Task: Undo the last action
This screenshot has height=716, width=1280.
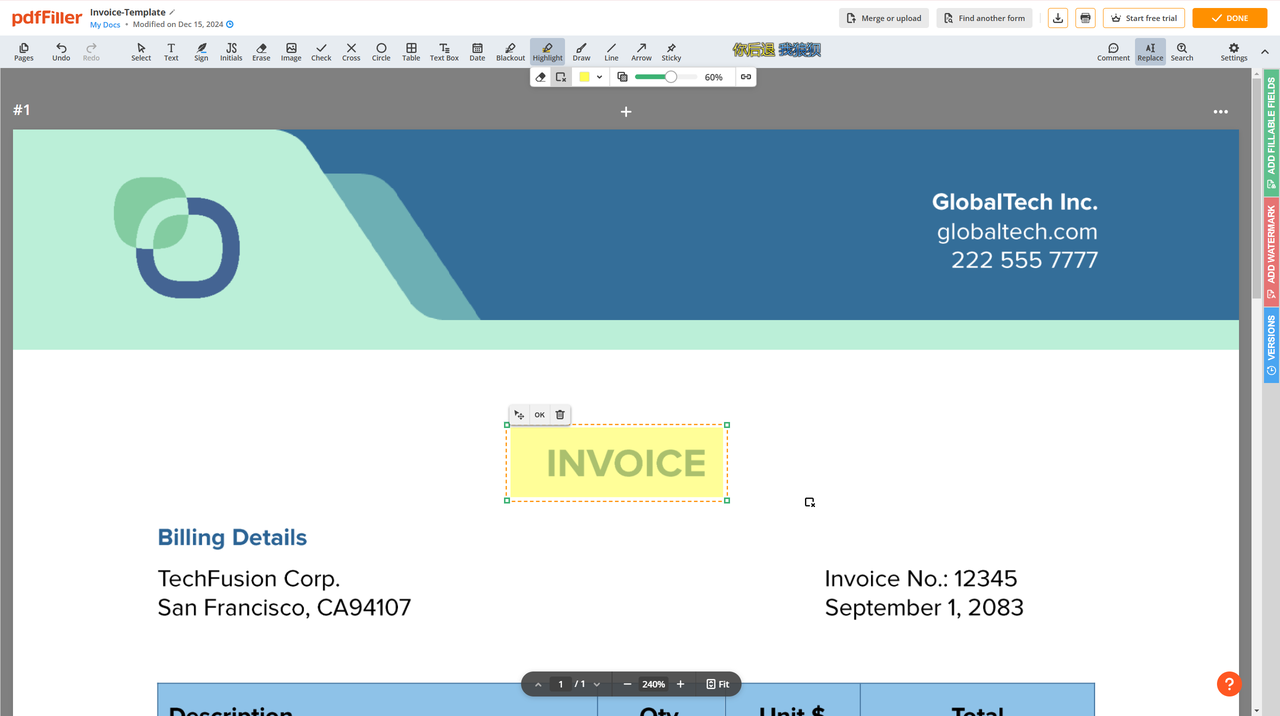Action: pos(61,52)
